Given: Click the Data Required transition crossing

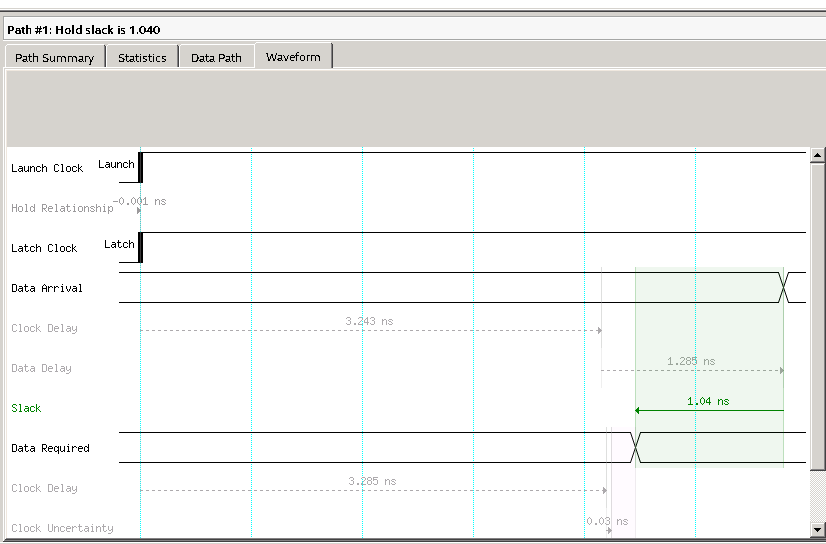Looking at the screenshot, I should pos(635,447).
